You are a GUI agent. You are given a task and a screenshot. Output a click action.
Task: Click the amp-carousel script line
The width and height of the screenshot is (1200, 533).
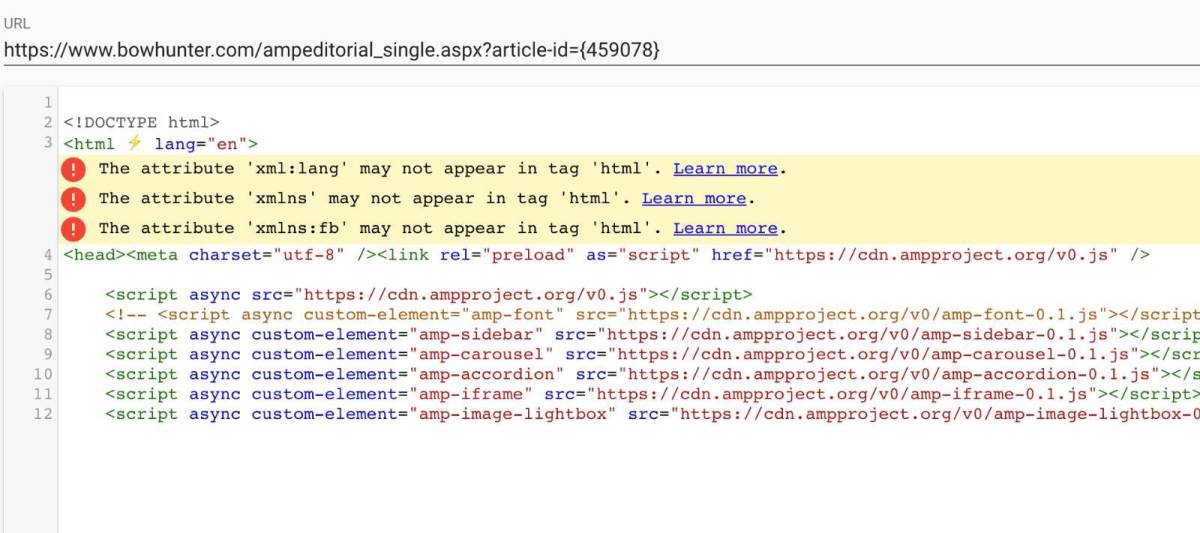pyautogui.click(x=652, y=354)
